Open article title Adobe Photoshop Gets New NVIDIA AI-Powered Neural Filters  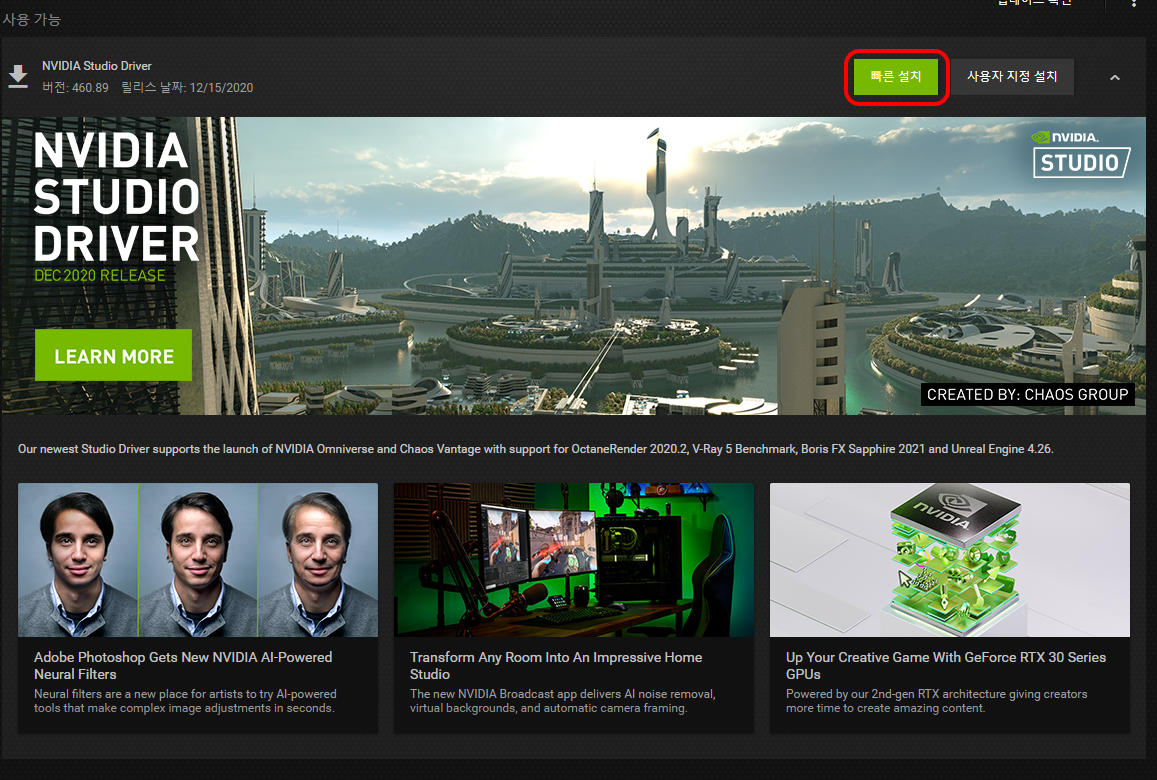pyautogui.click(x=183, y=666)
